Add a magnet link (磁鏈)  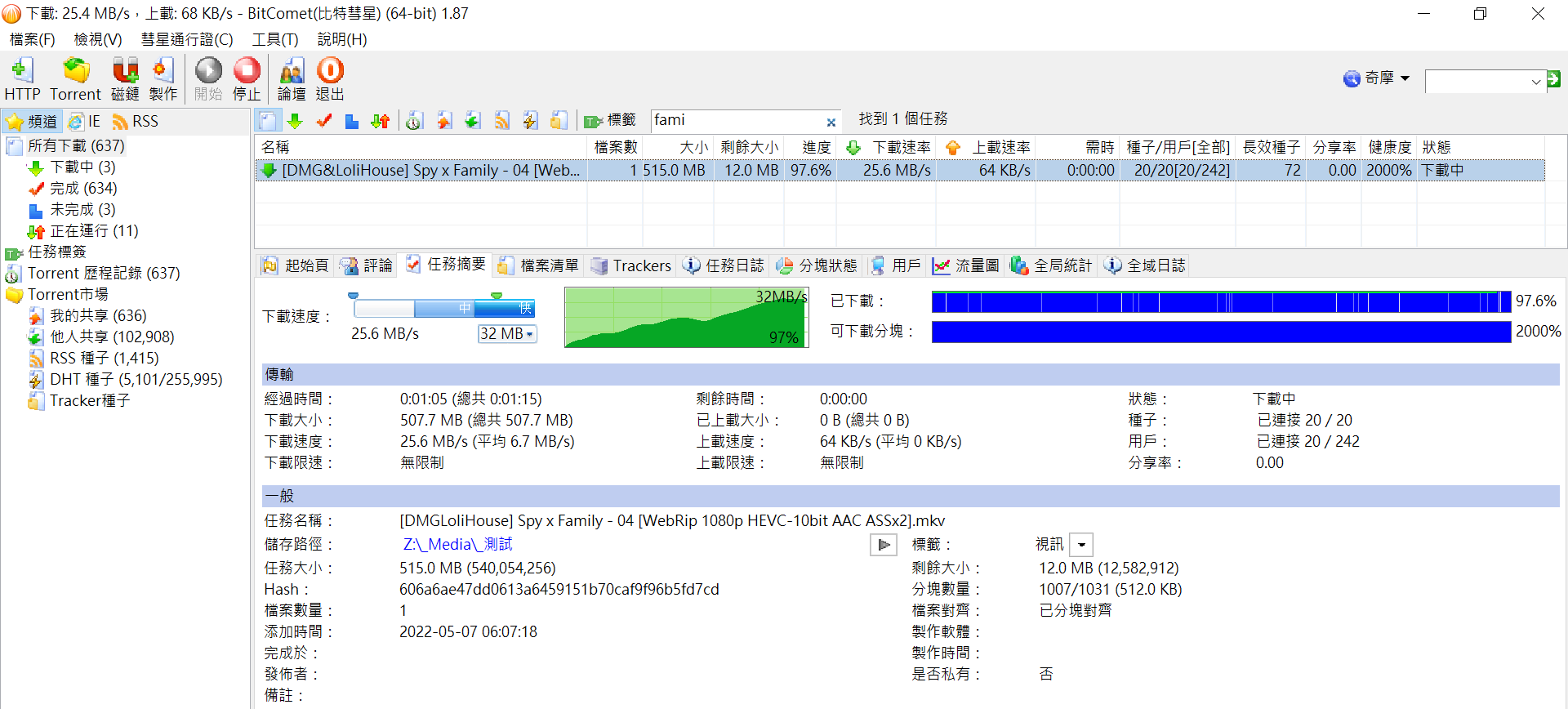[125, 79]
